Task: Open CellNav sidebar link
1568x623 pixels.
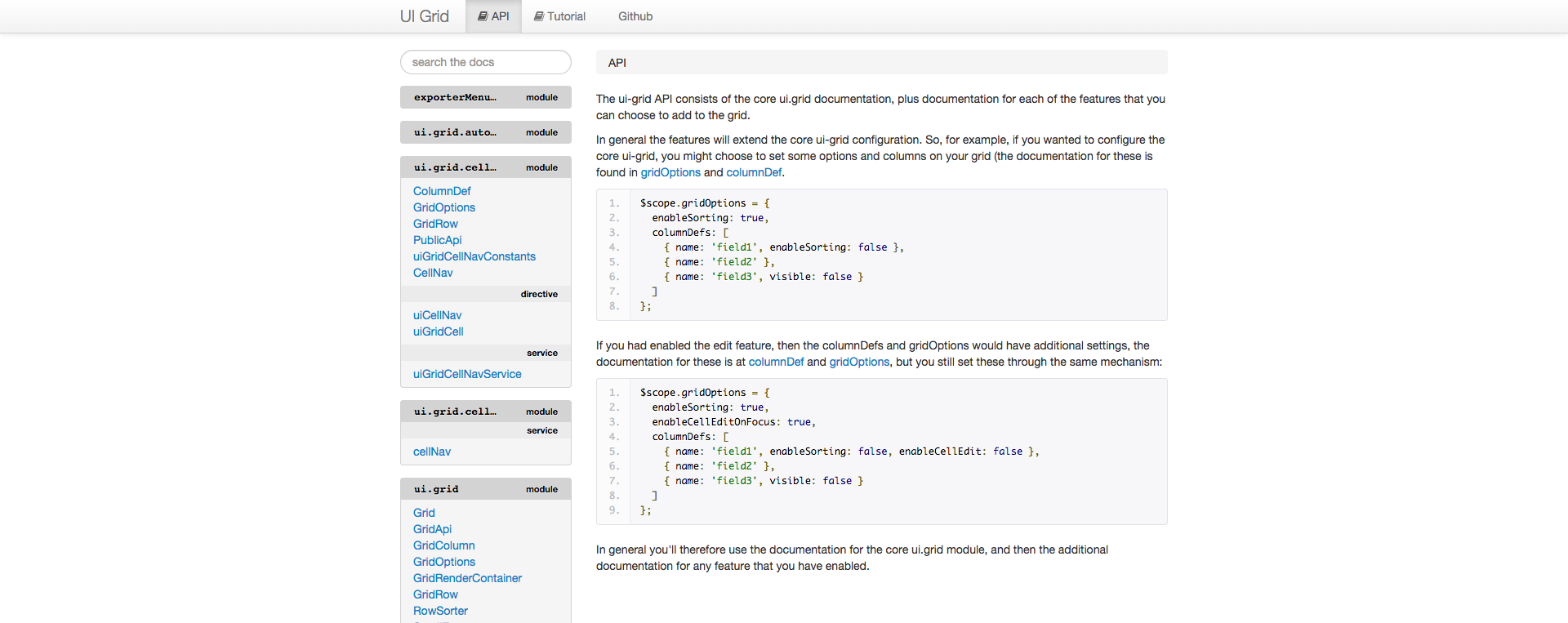Action: click(x=433, y=273)
